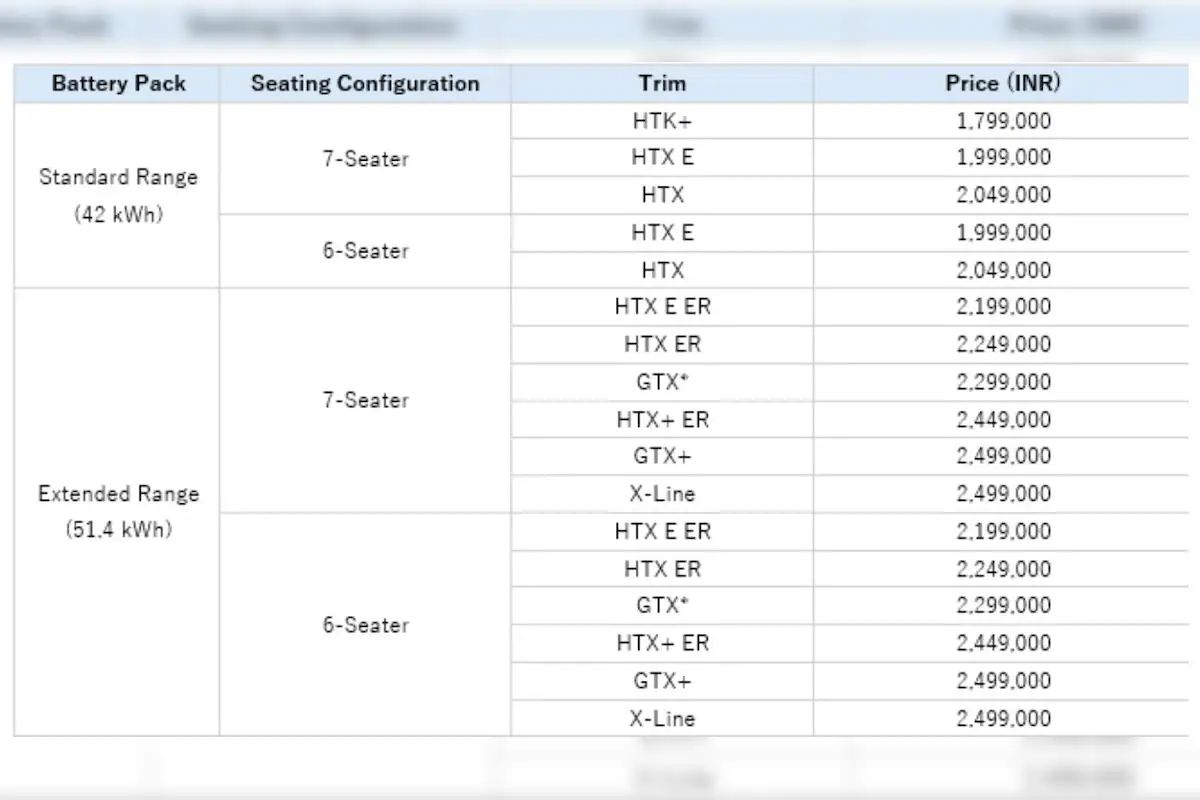Screen dimensions: 1200x800
Task: Select HTX+ ER trim in the 6-Seater group
Action: (662, 643)
